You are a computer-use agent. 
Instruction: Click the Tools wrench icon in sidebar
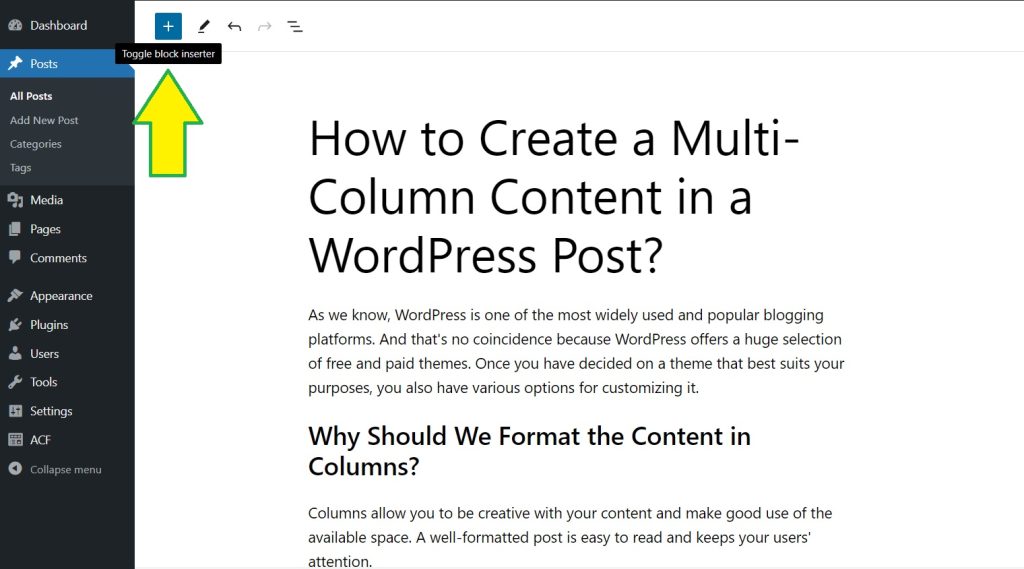(15, 382)
